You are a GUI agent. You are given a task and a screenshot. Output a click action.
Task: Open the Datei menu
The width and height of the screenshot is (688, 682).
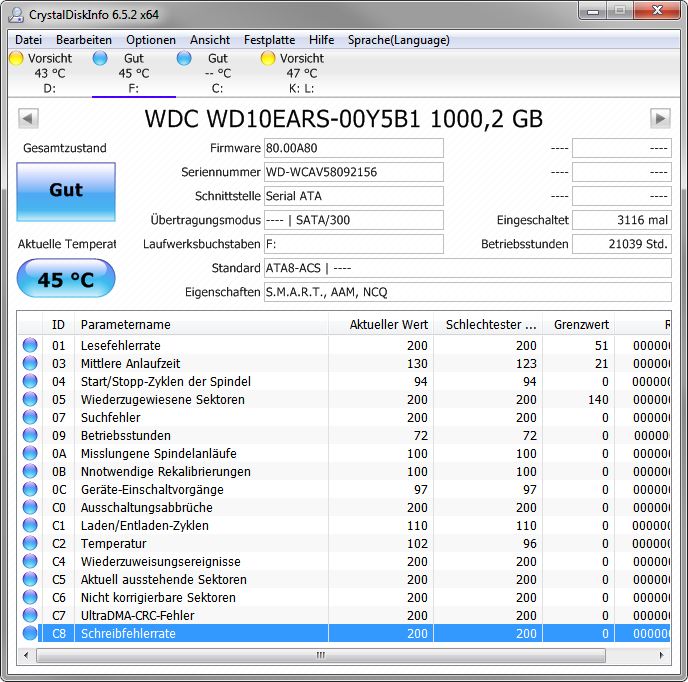click(x=29, y=40)
